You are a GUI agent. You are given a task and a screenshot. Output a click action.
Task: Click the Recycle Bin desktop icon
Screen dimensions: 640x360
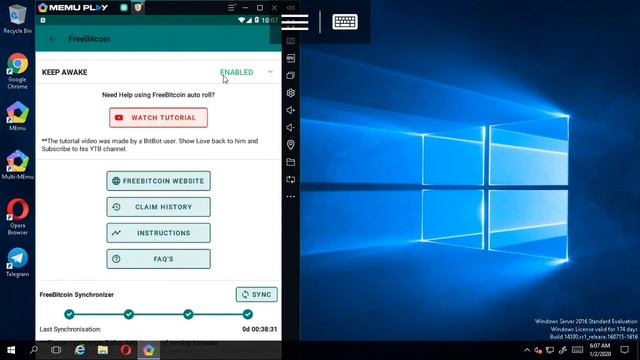coord(18,19)
